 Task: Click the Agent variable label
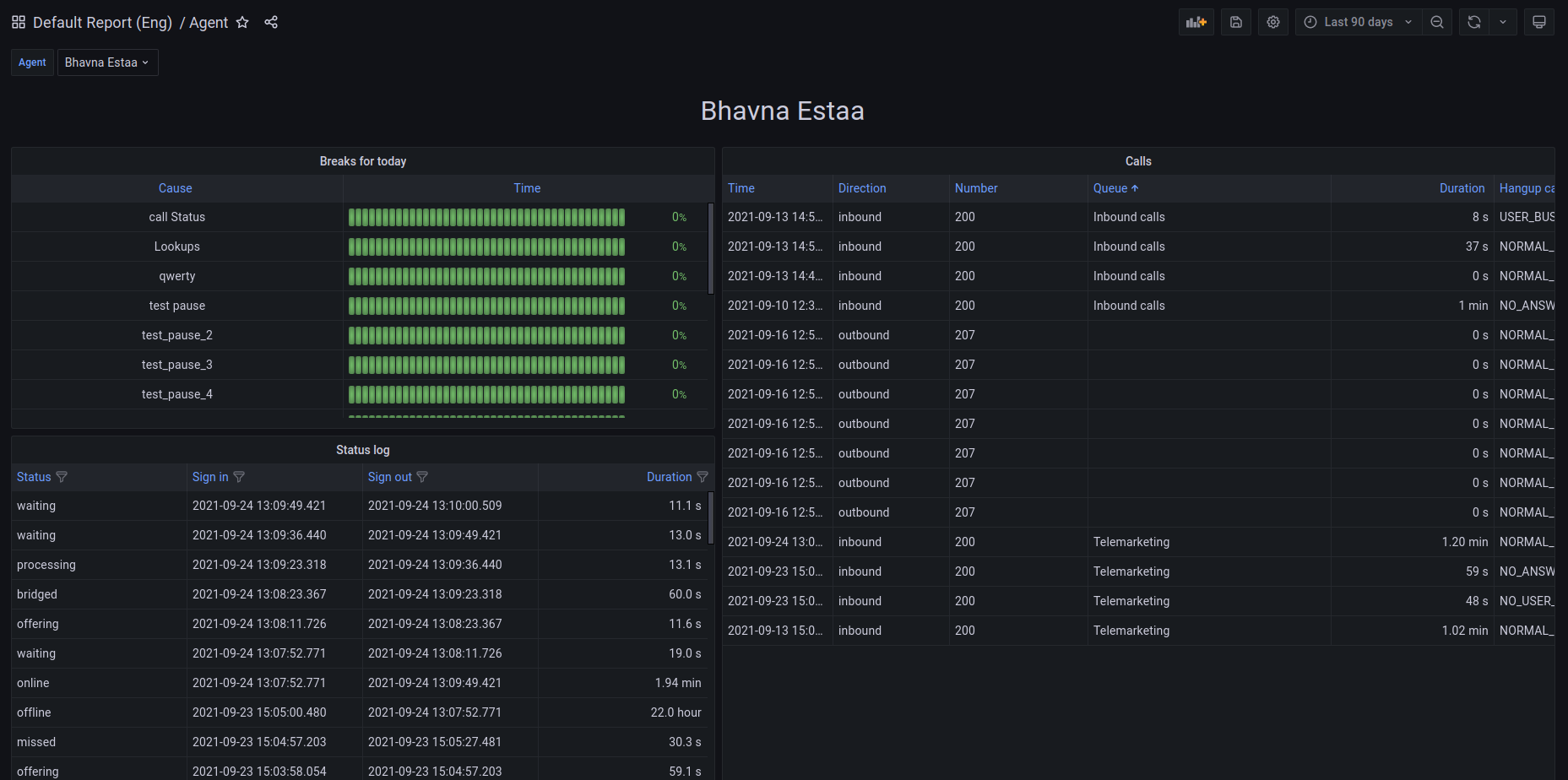(32, 62)
